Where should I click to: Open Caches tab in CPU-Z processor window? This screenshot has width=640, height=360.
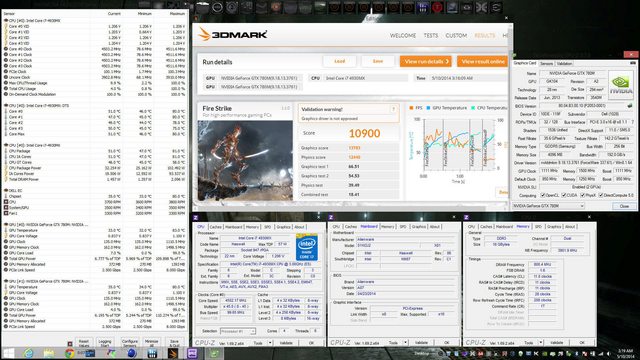click(216, 227)
